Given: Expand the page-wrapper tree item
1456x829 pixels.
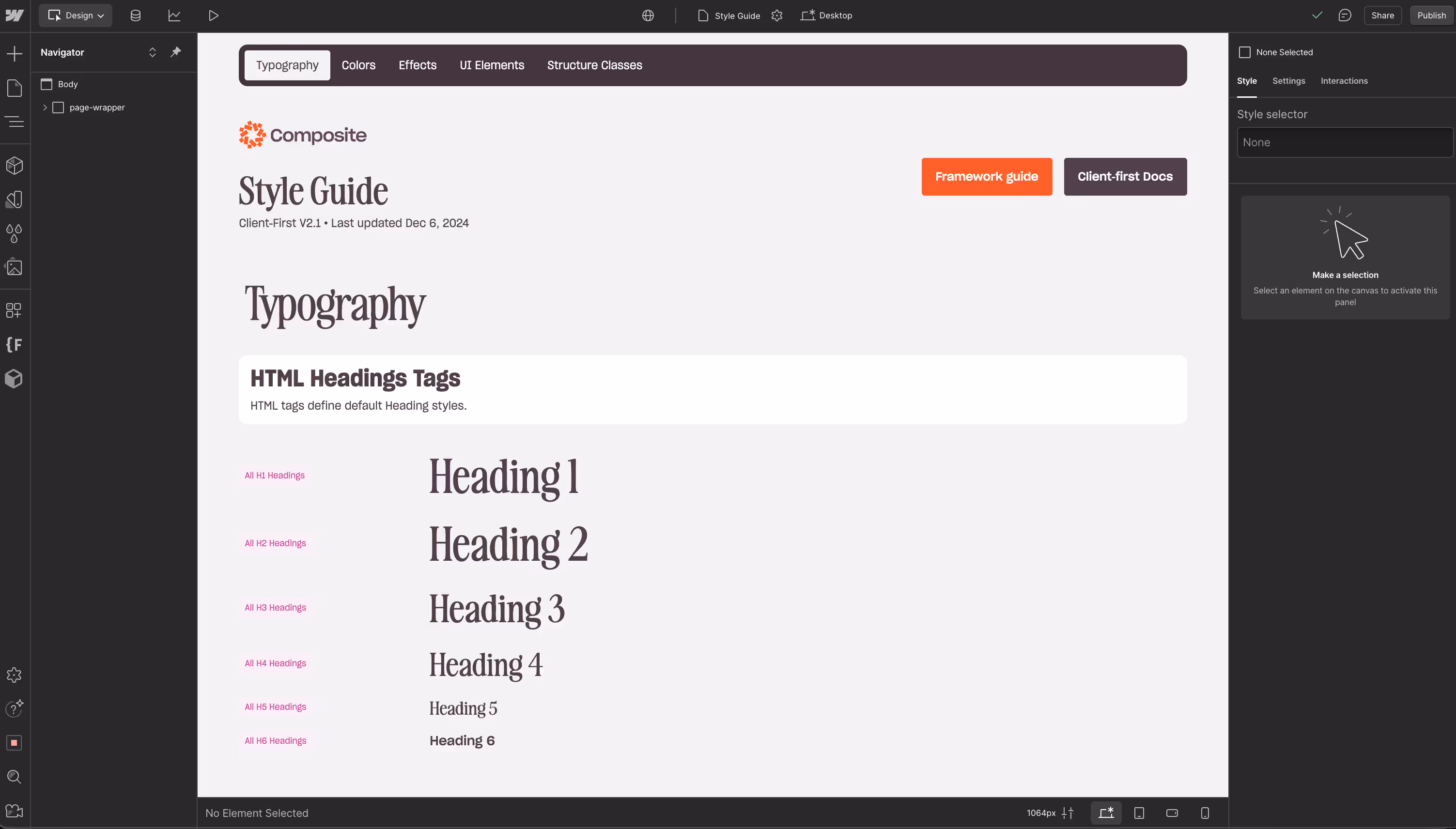Looking at the screenshot, I should coord(45,107).
